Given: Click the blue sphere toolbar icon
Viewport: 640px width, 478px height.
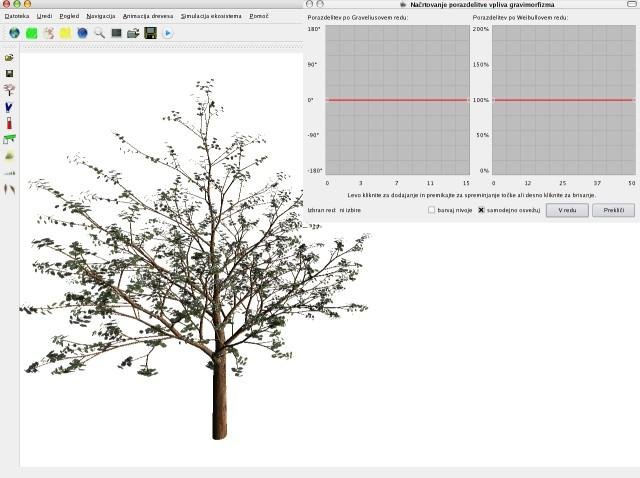Looking at the screenshot, I should click(x=82, y=33).
